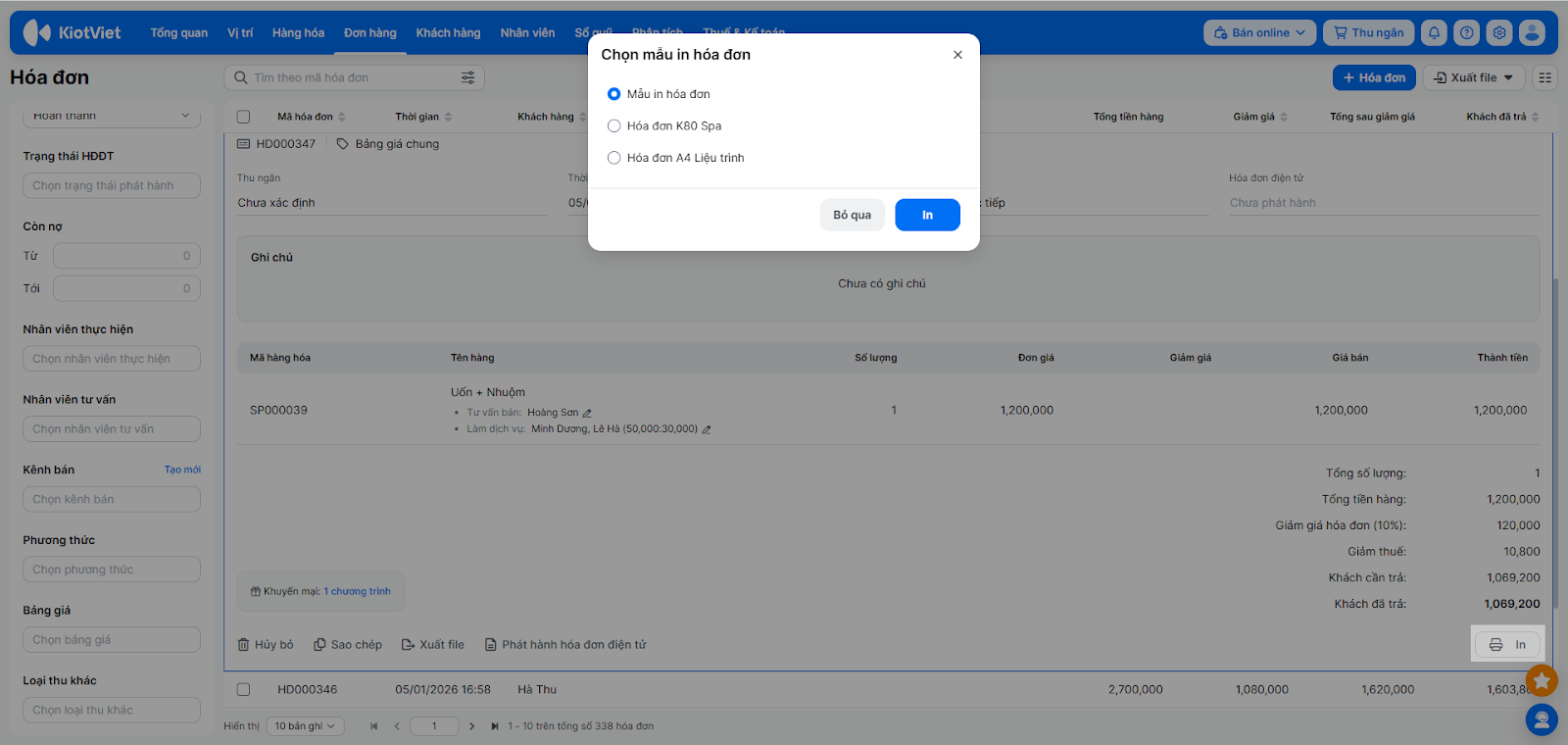Select Hóa đơn K80 Spa radio option
The height and width of the screenshot is (745, 1568).
tap(613, 125)
